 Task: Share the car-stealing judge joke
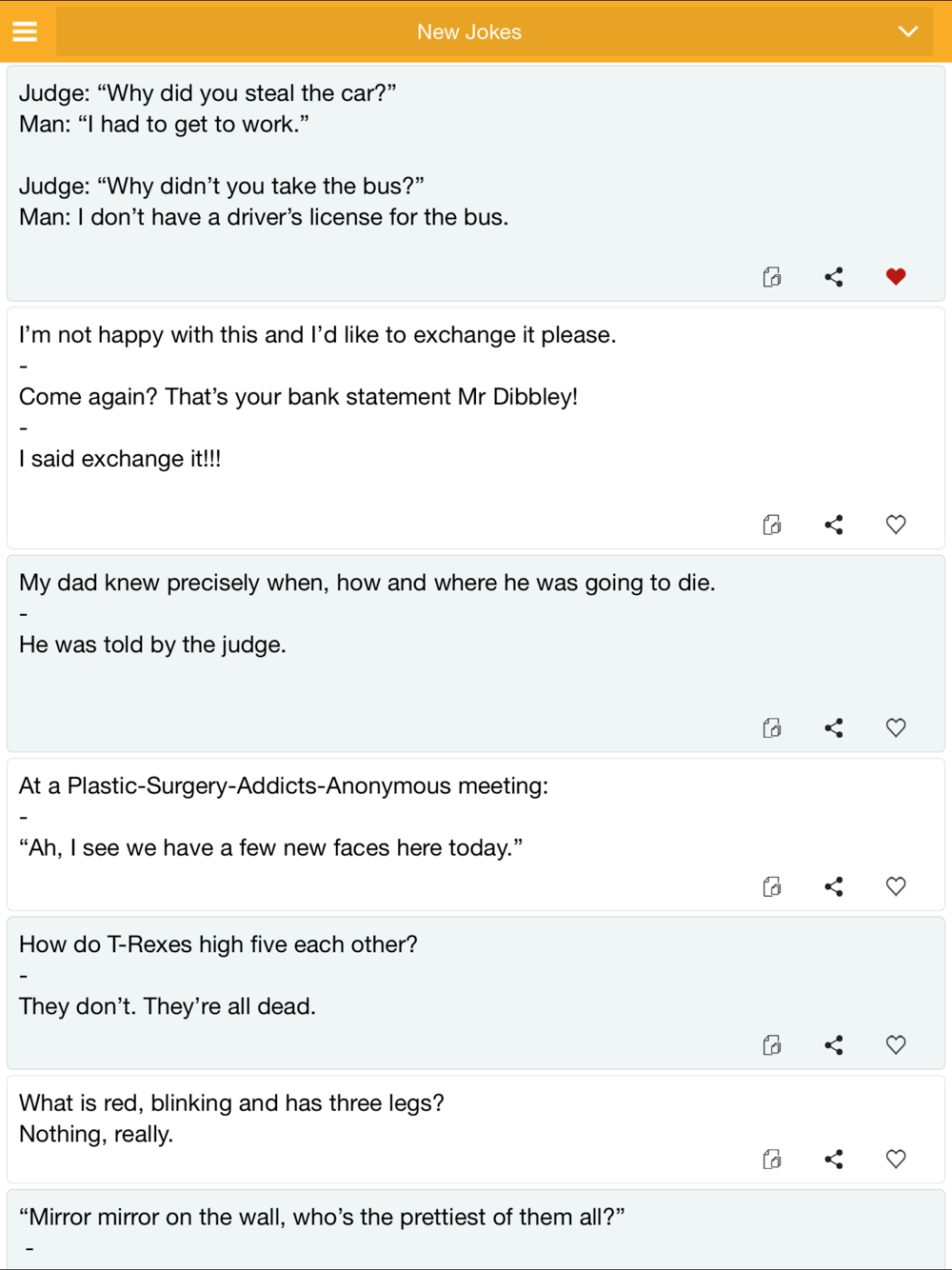834,277
